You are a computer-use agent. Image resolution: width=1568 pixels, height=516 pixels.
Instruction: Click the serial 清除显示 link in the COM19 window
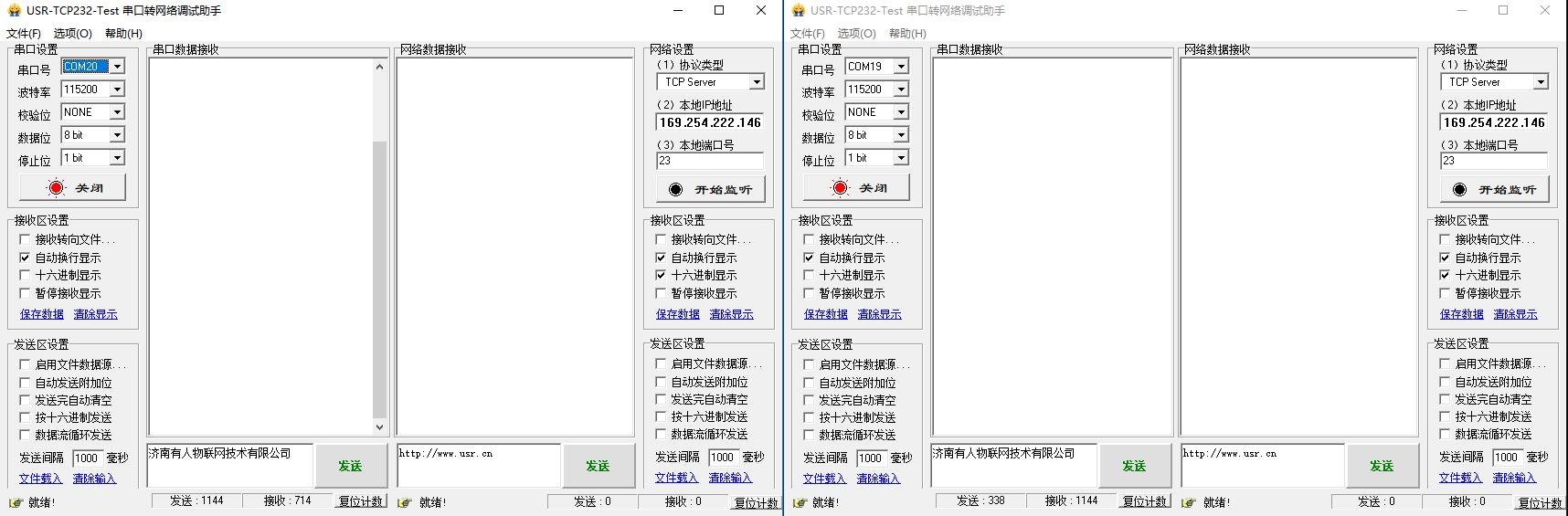pyautogui.click(x=879, y=314)
